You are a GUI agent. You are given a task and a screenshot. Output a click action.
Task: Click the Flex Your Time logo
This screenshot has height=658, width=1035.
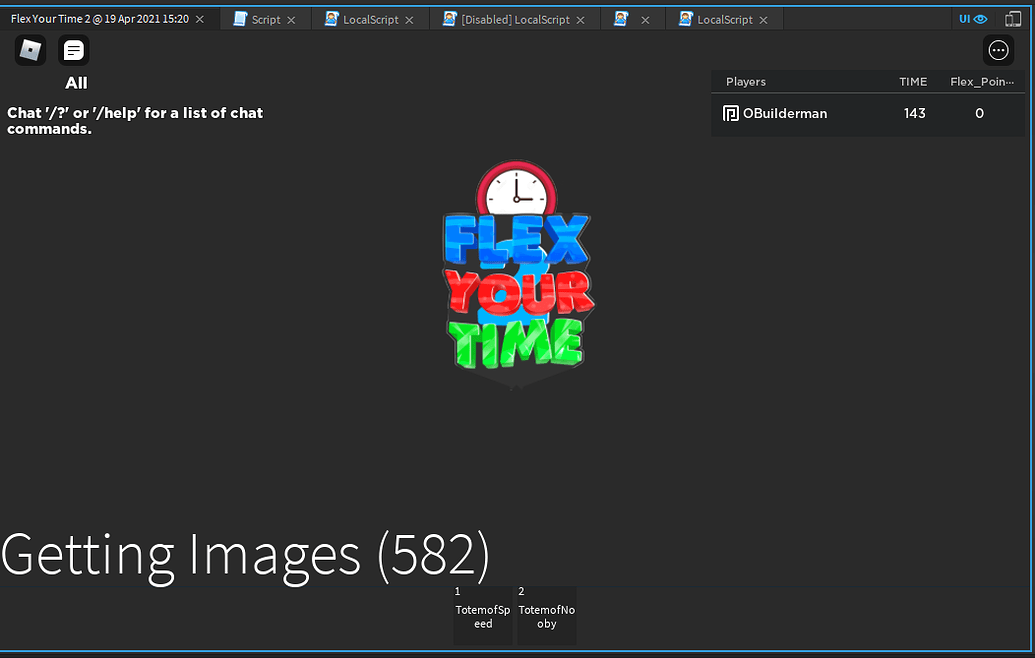518,273
